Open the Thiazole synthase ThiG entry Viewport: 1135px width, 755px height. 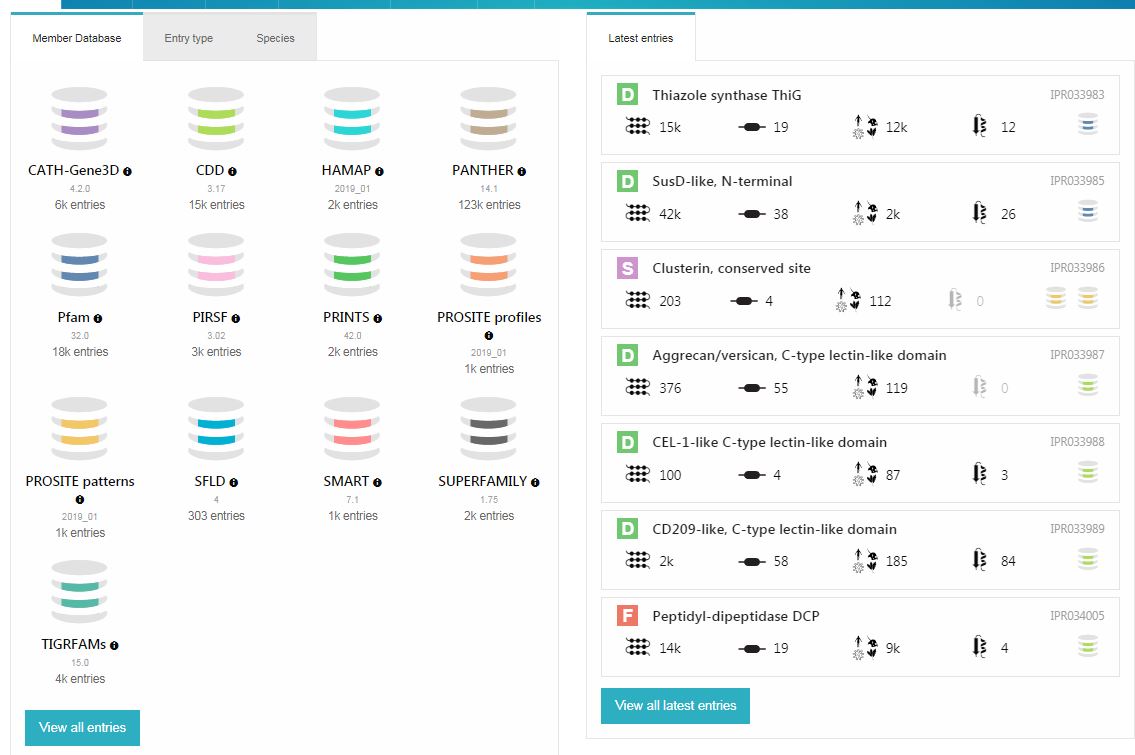click(726, 95)
